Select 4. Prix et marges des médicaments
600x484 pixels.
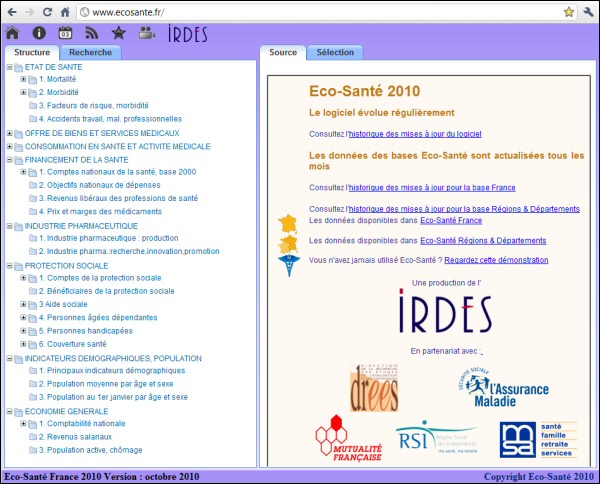tap(100, 212)
